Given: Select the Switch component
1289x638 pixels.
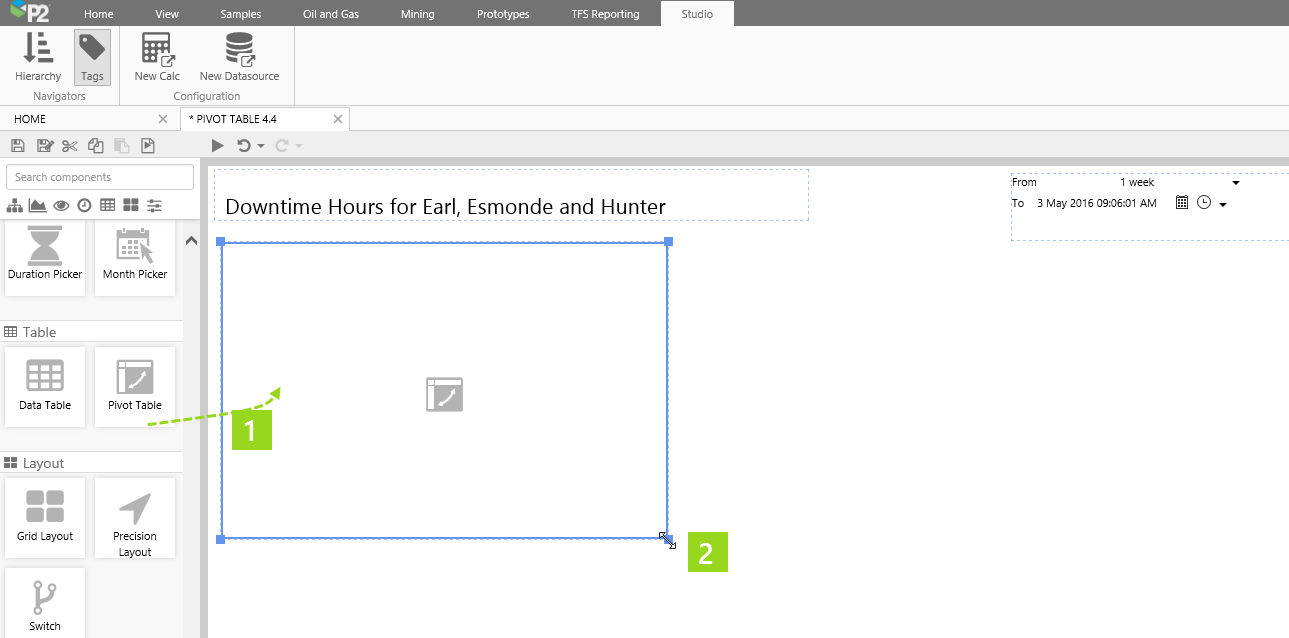Looking at the screenshot, I should 45,603.
